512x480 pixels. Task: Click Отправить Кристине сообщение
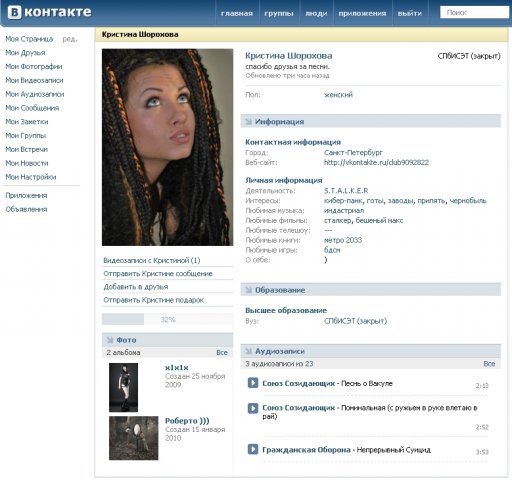pyautogui.click(x=158, y=274)
